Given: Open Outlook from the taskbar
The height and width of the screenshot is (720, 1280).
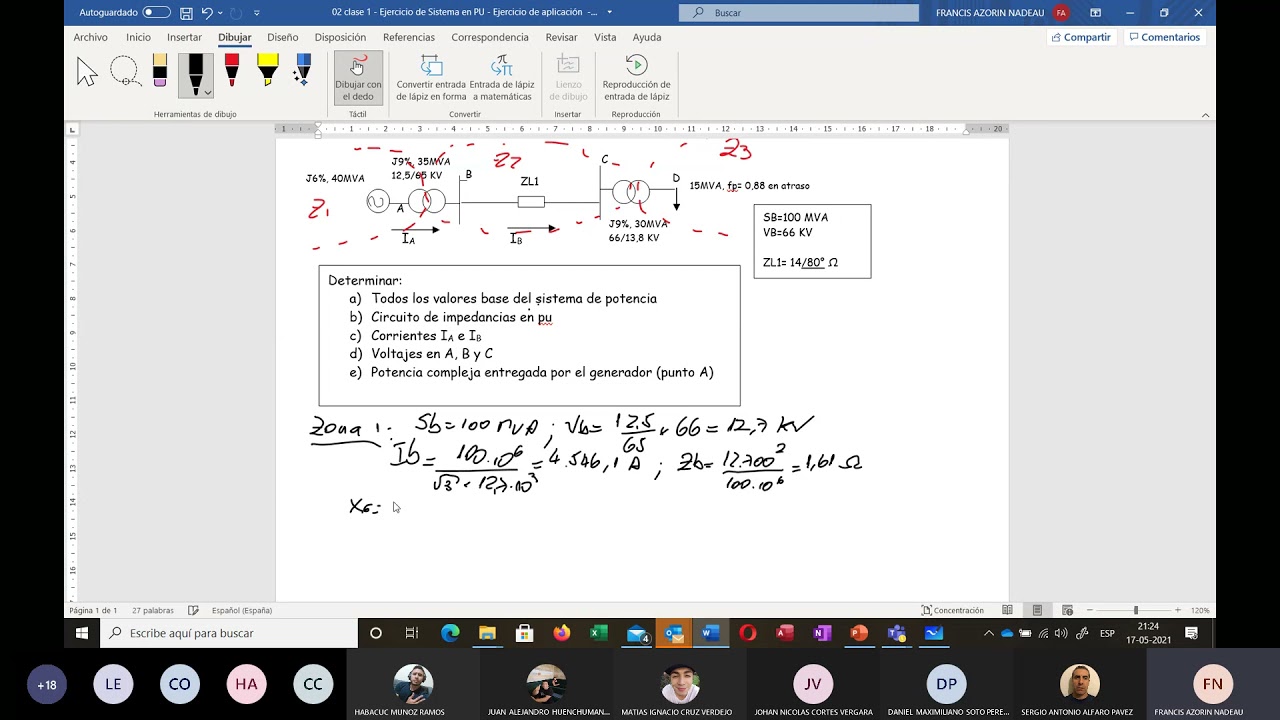Looking at the screenshot, I should [674, 633].
